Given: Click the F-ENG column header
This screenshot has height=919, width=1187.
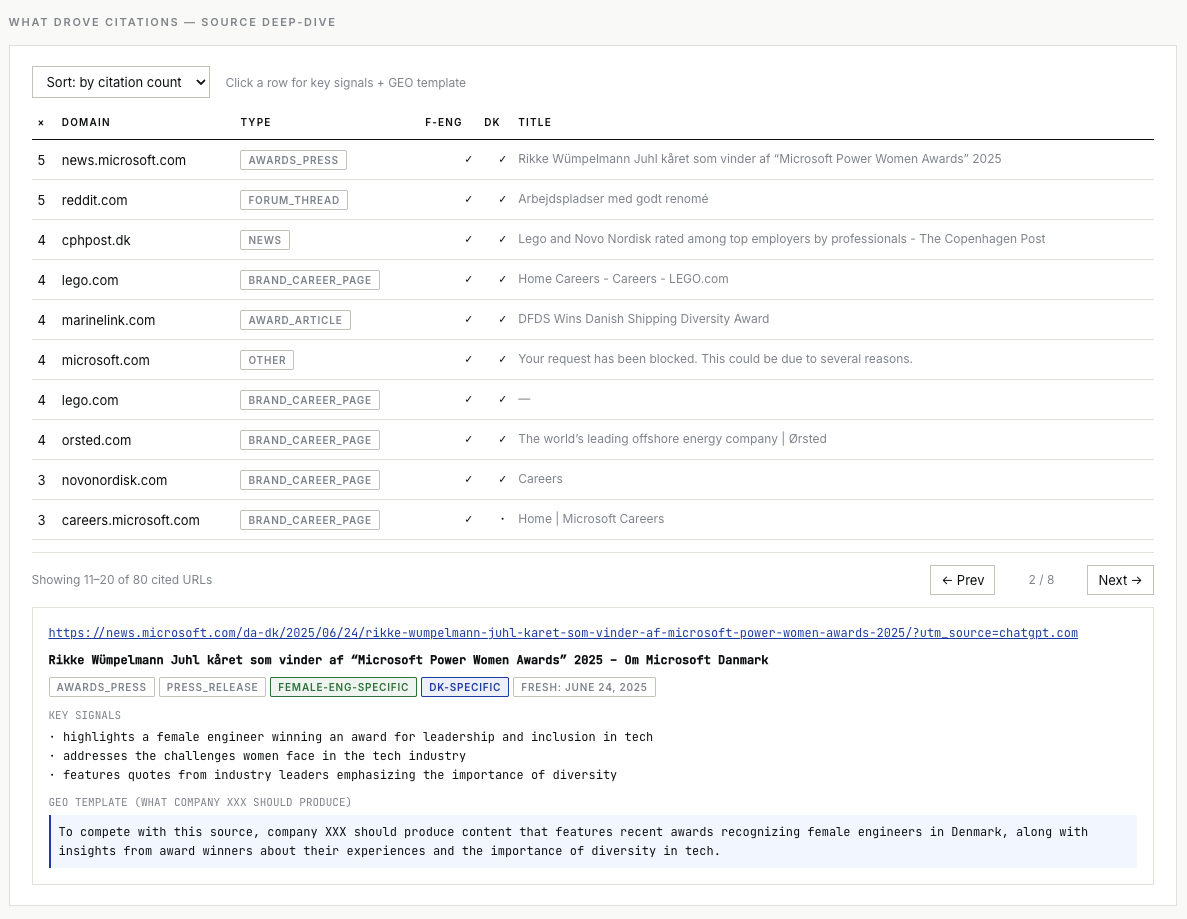Looking at the screenshot, I should (x=444, y=122).
